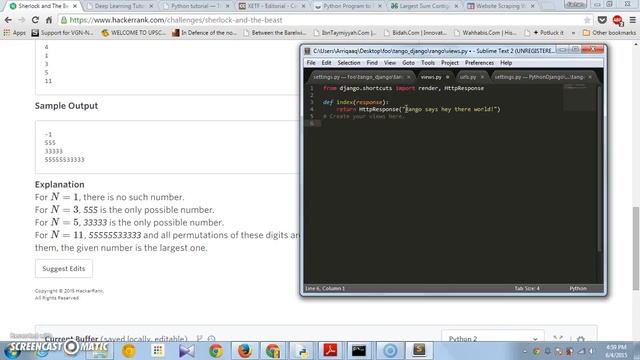This screenshot has height=360, width=640.
Task: Bookmark this page with the star icon
Action: click(x=587, y=20)
